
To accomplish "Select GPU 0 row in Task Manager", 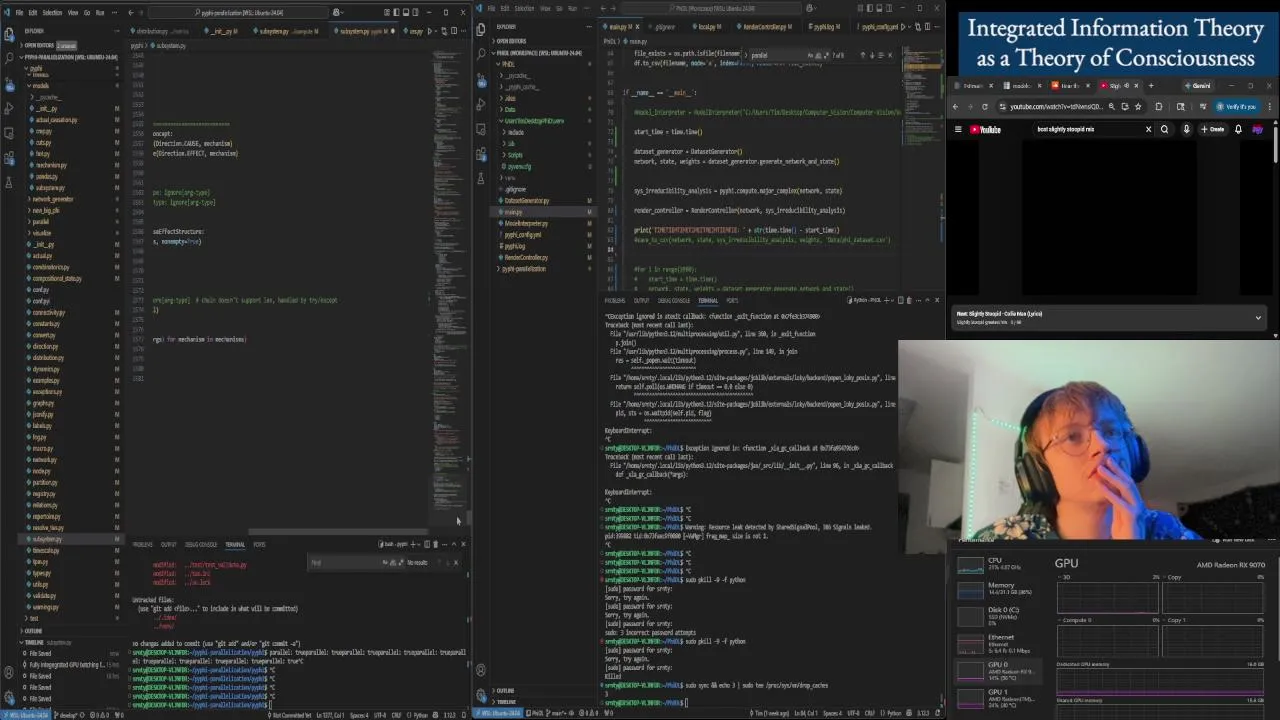I will (x=998, y=670).
